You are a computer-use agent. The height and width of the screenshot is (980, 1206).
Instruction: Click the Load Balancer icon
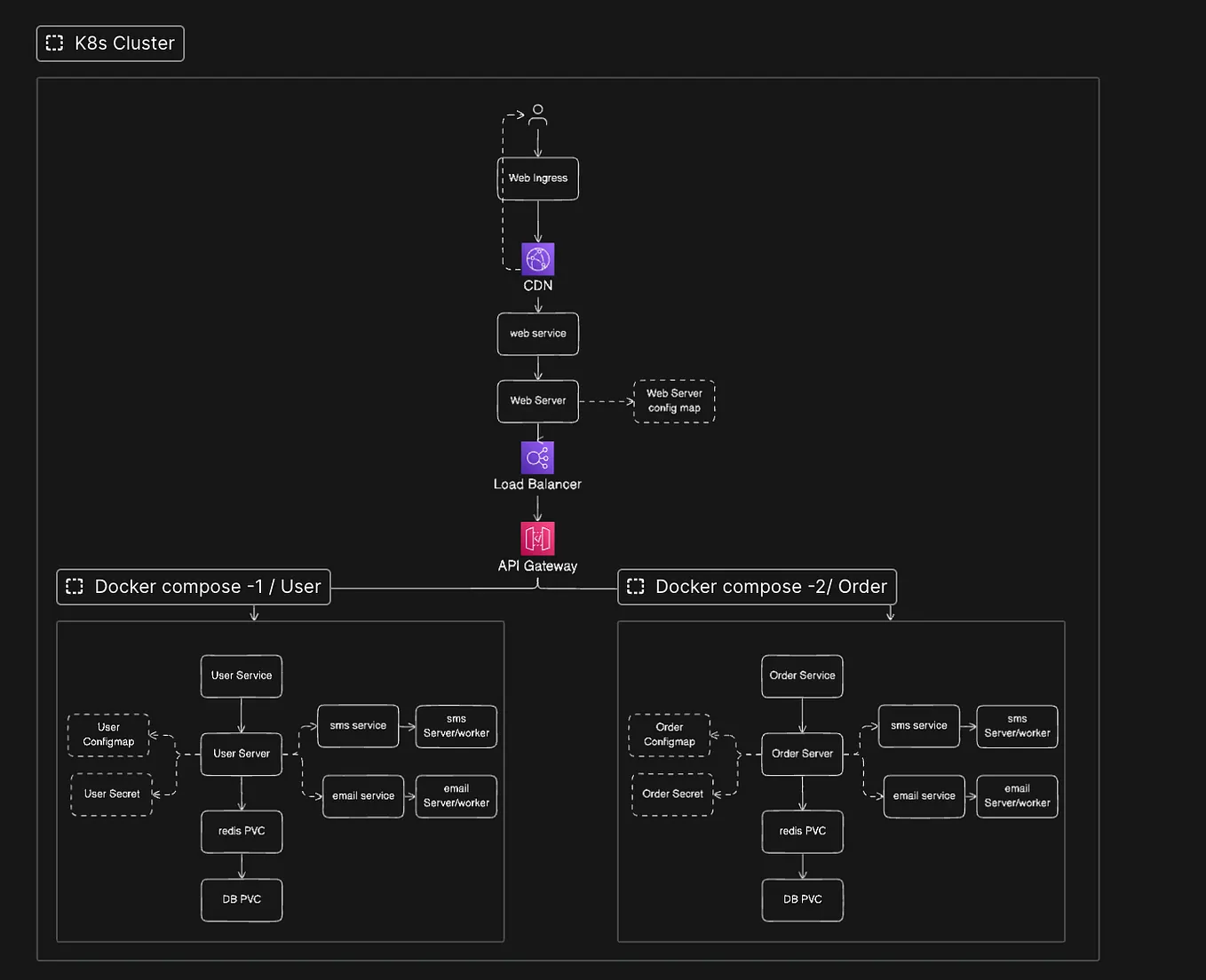pos(537,457)
